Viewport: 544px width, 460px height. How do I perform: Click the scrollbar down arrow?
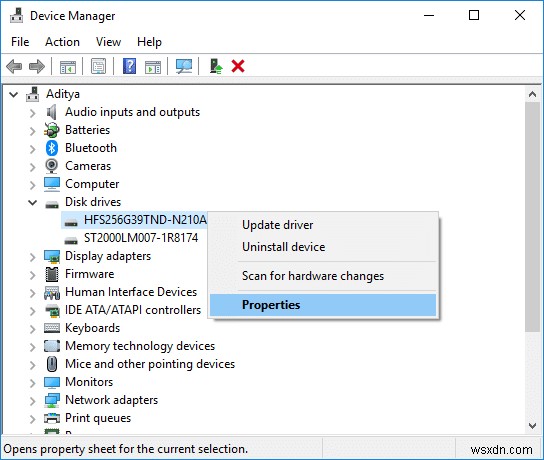pyautogui.click(x=533, y=425)
